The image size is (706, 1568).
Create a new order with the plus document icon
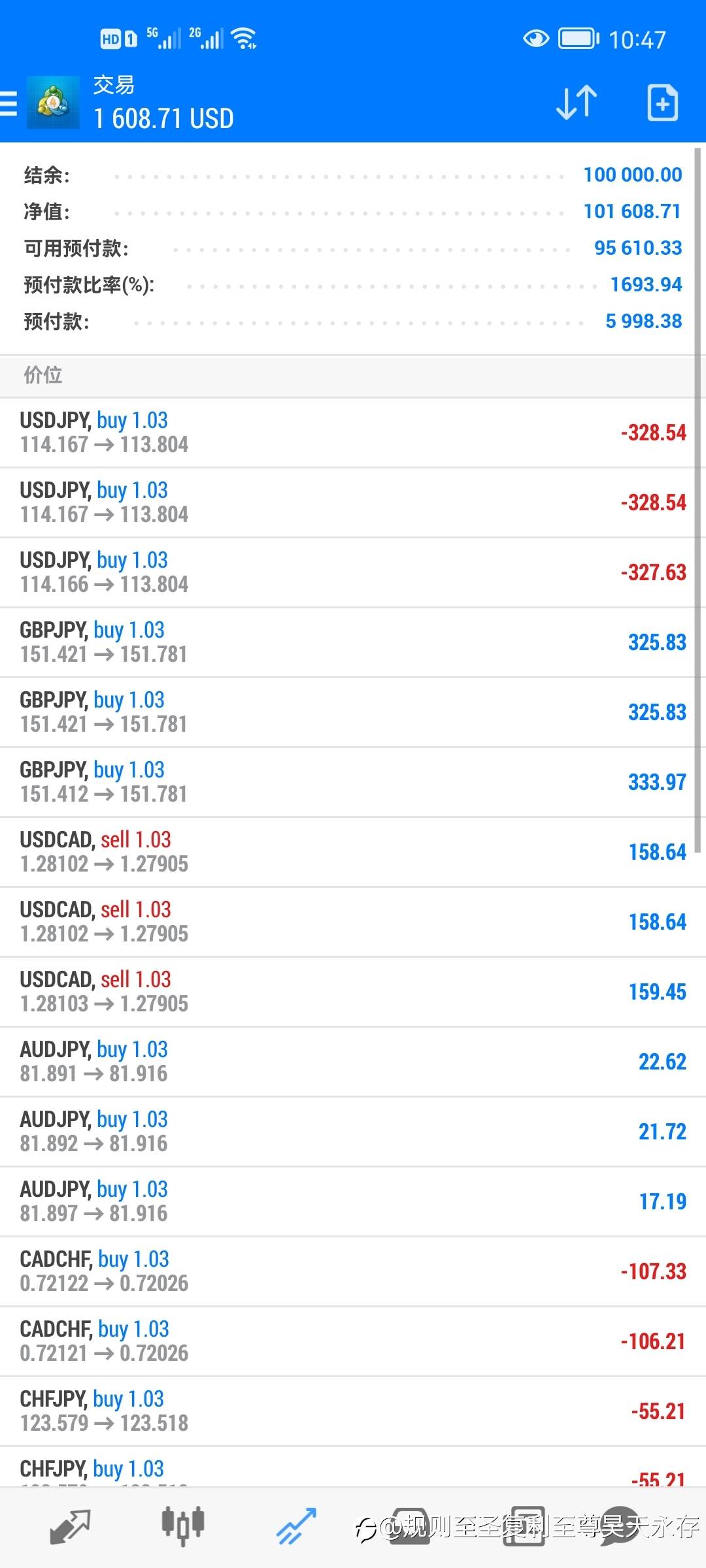(x=662, y=103)
